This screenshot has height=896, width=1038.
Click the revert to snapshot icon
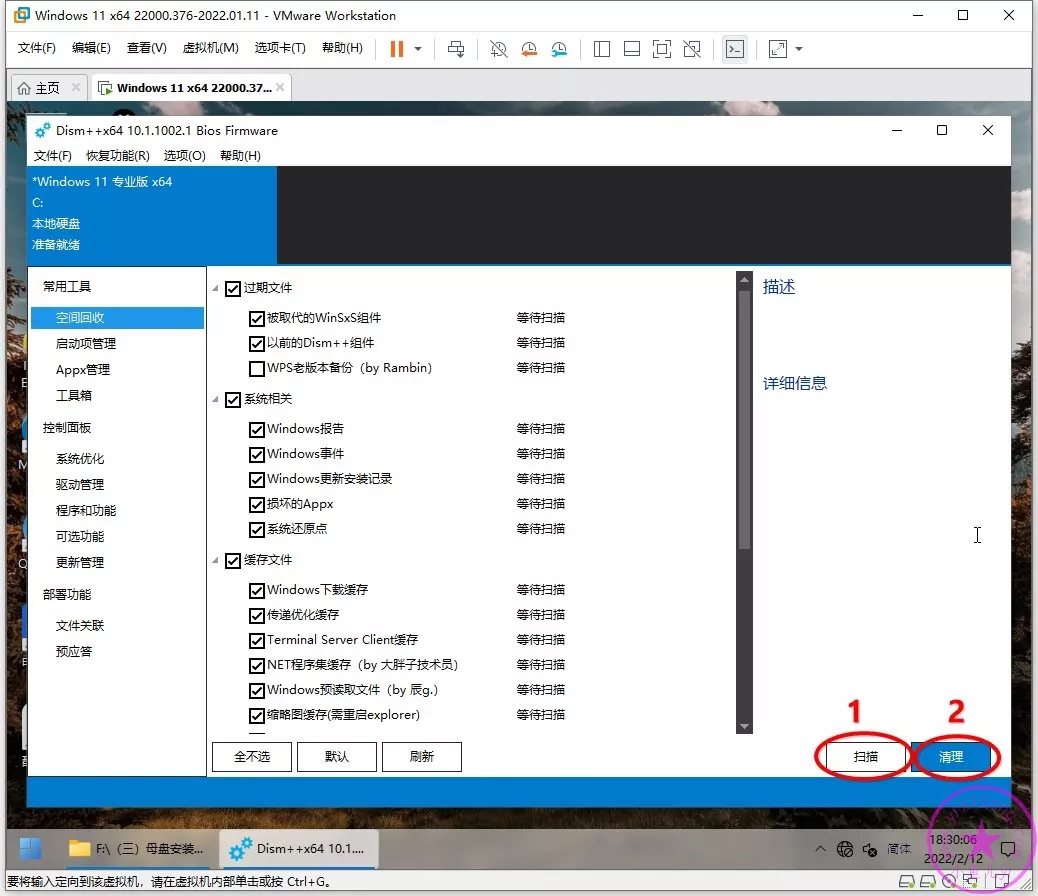528,49
